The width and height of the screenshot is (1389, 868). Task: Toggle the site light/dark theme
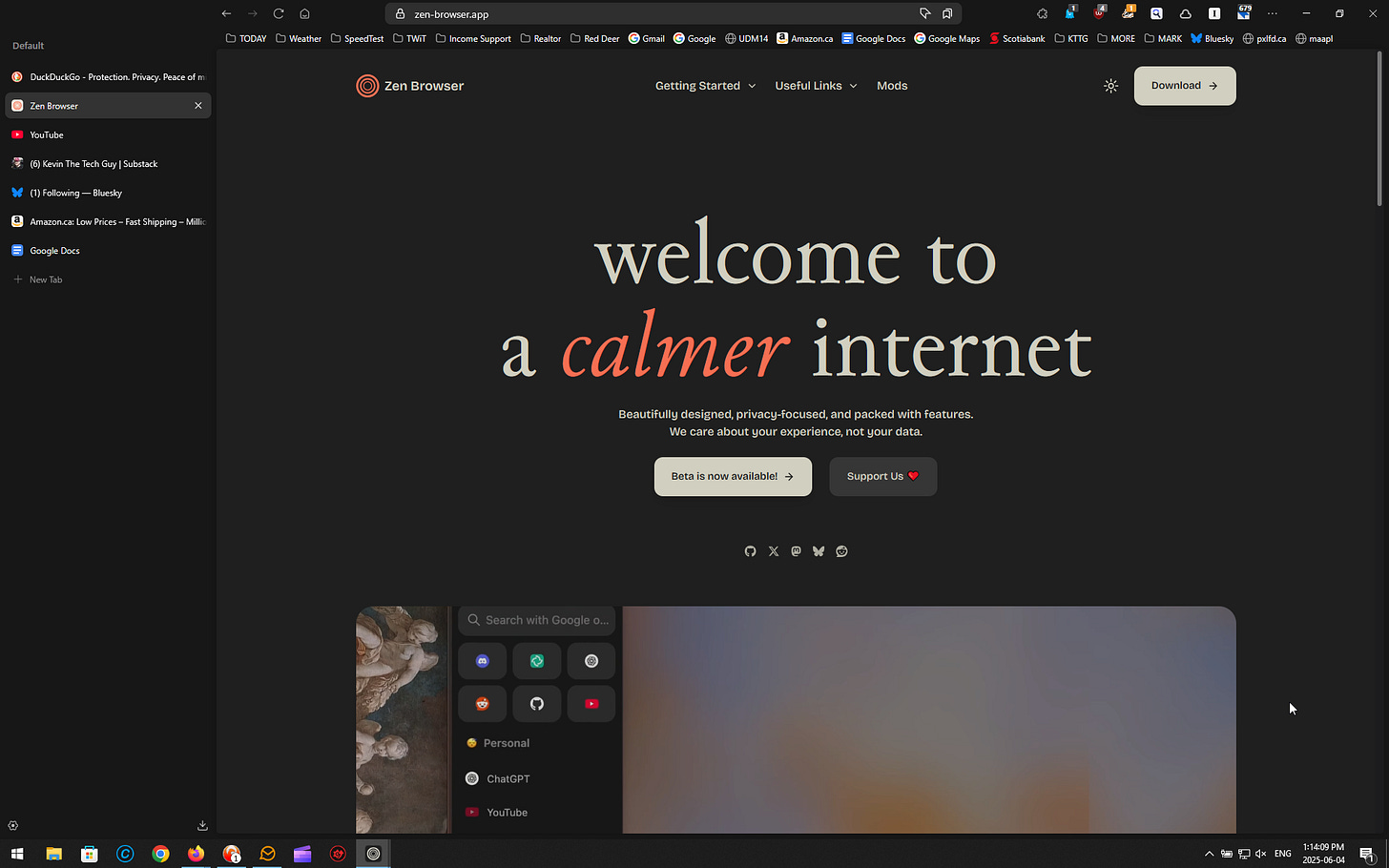point(1110,86)
